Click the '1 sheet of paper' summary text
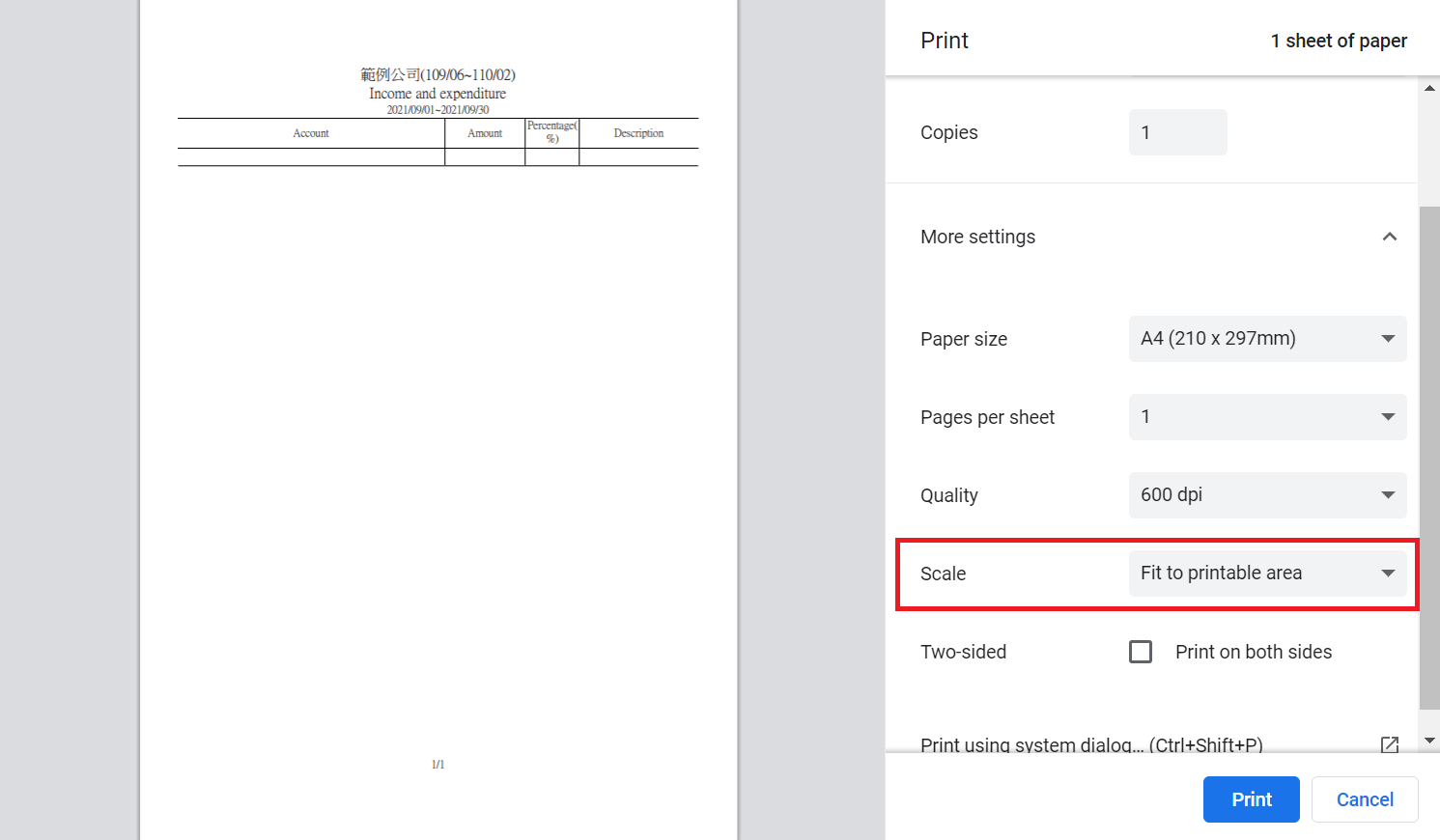 coord(1338,41)
